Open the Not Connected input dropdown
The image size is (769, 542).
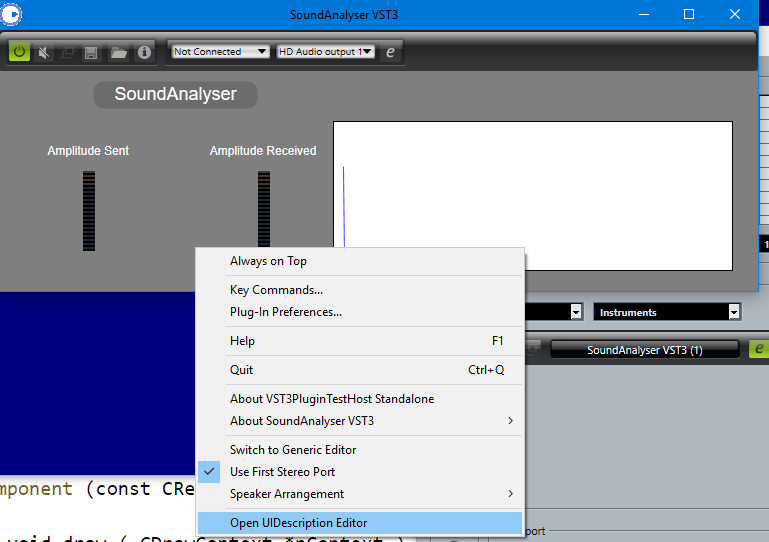[220, 52]
